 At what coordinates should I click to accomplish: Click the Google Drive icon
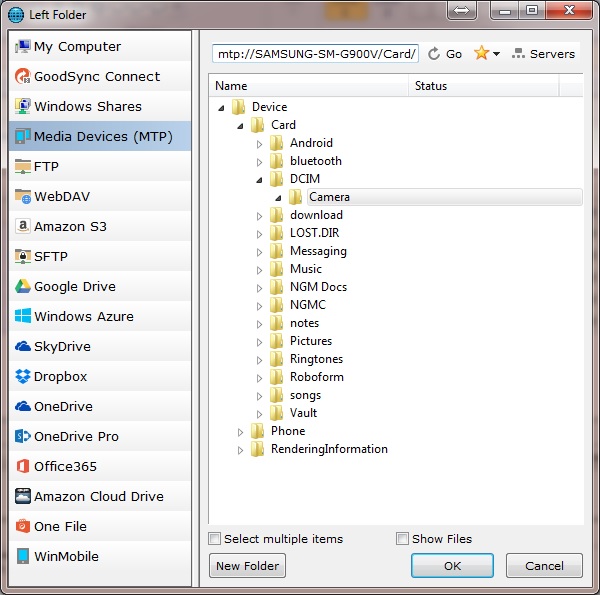click(x=23, y=286)
